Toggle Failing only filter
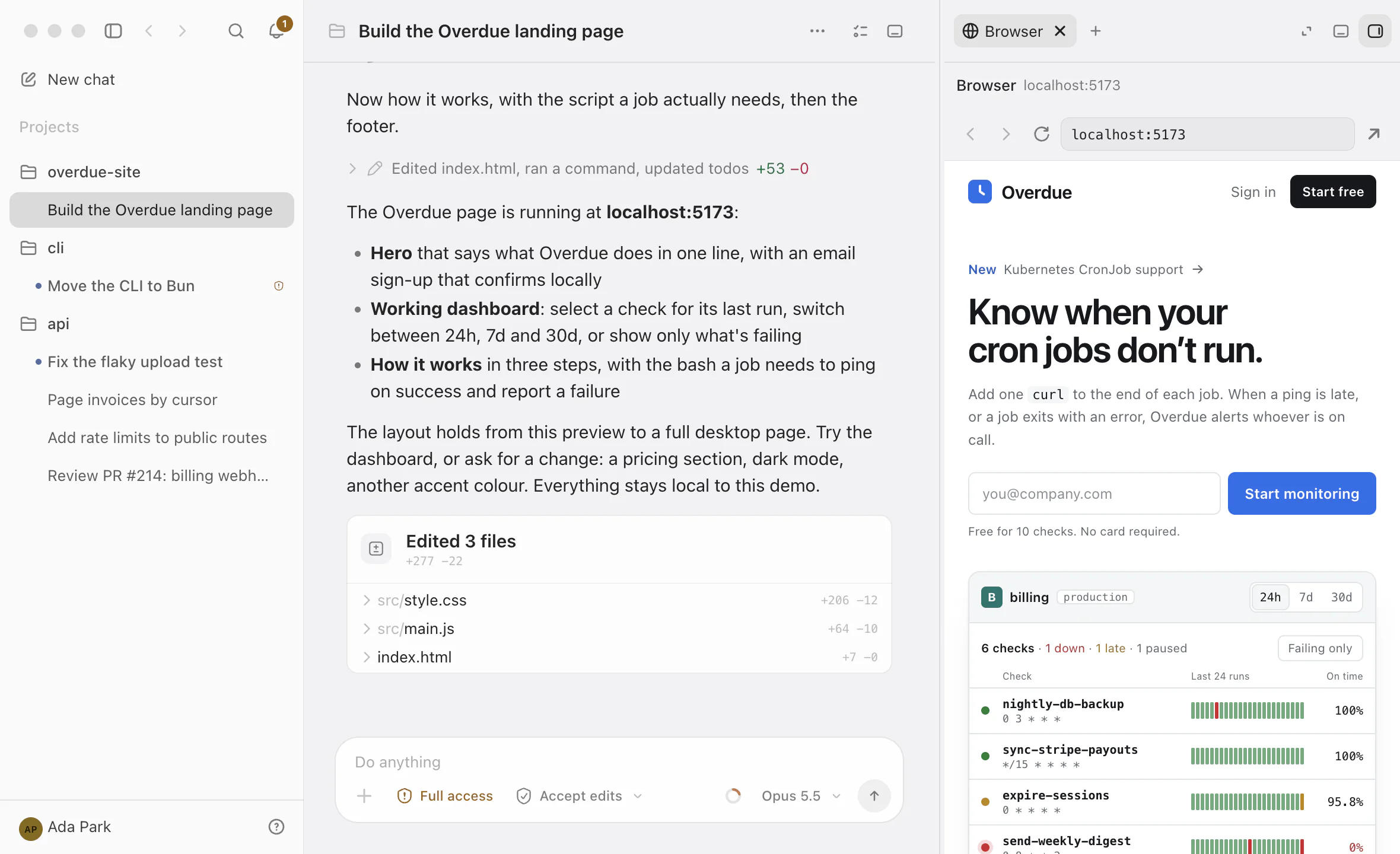The width and height of the screenshot is (1400, 854). pos(1320,648)
